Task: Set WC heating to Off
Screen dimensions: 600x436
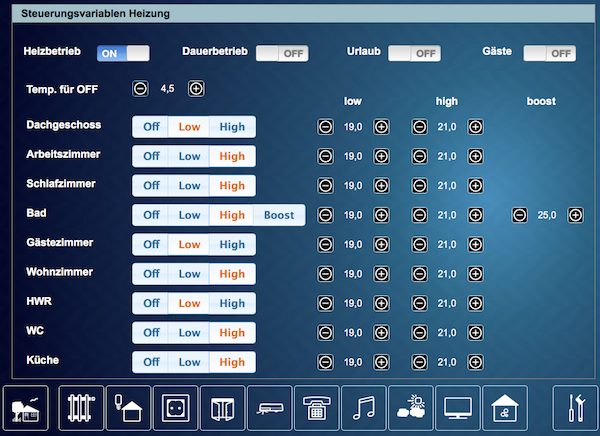Action: [x=150, y=333]
